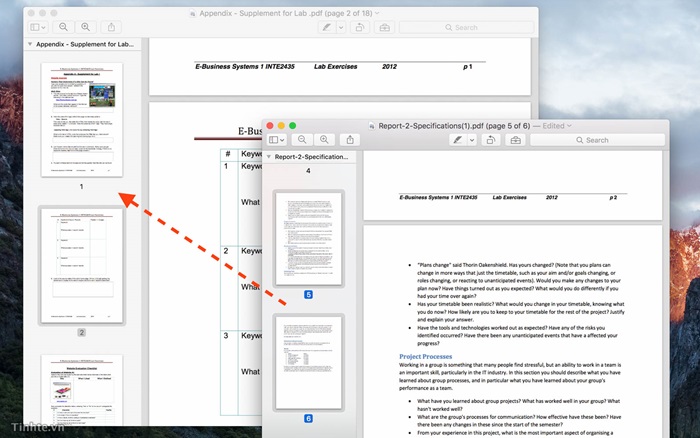Viewport: 700px width, 438px height.
Task: Minimize the Report-2-Specifications window
Action: click(281, 126)
